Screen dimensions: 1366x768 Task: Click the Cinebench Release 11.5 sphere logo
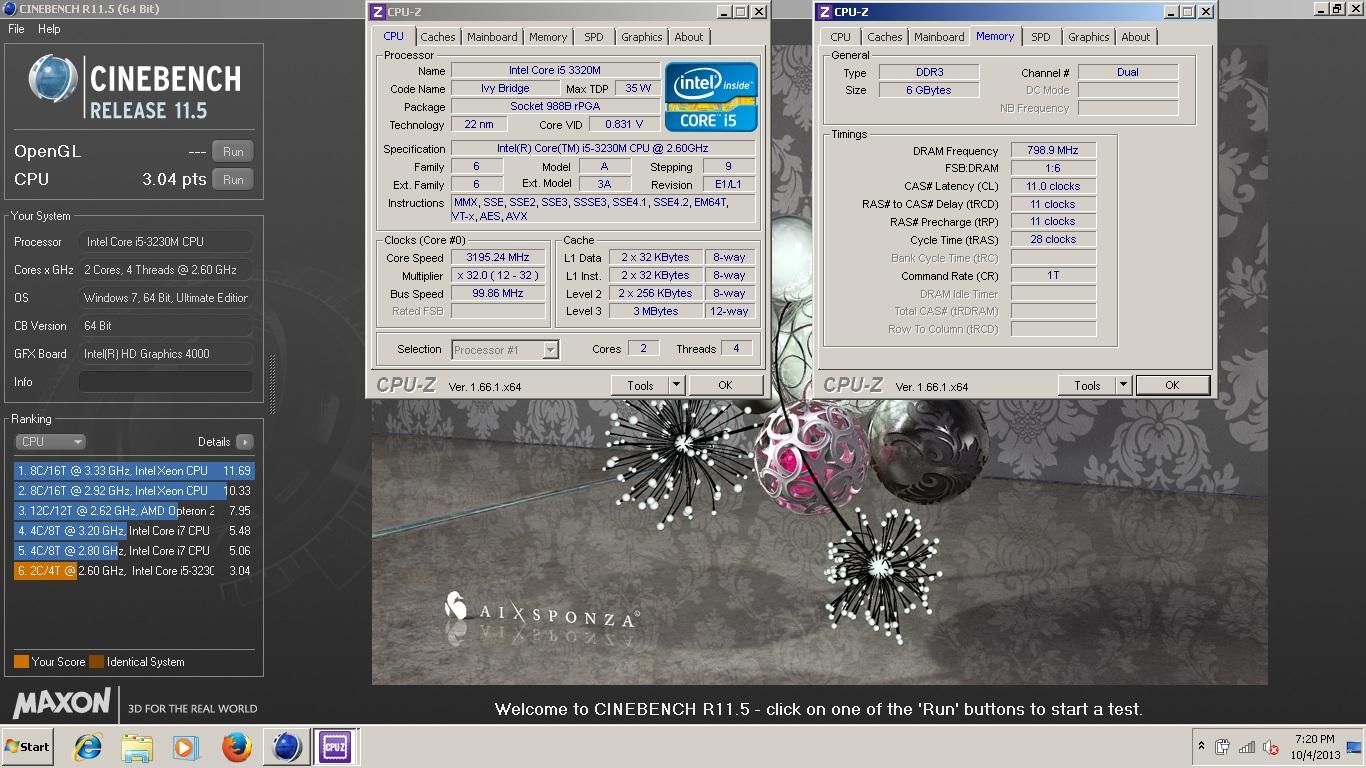point(53,80)
